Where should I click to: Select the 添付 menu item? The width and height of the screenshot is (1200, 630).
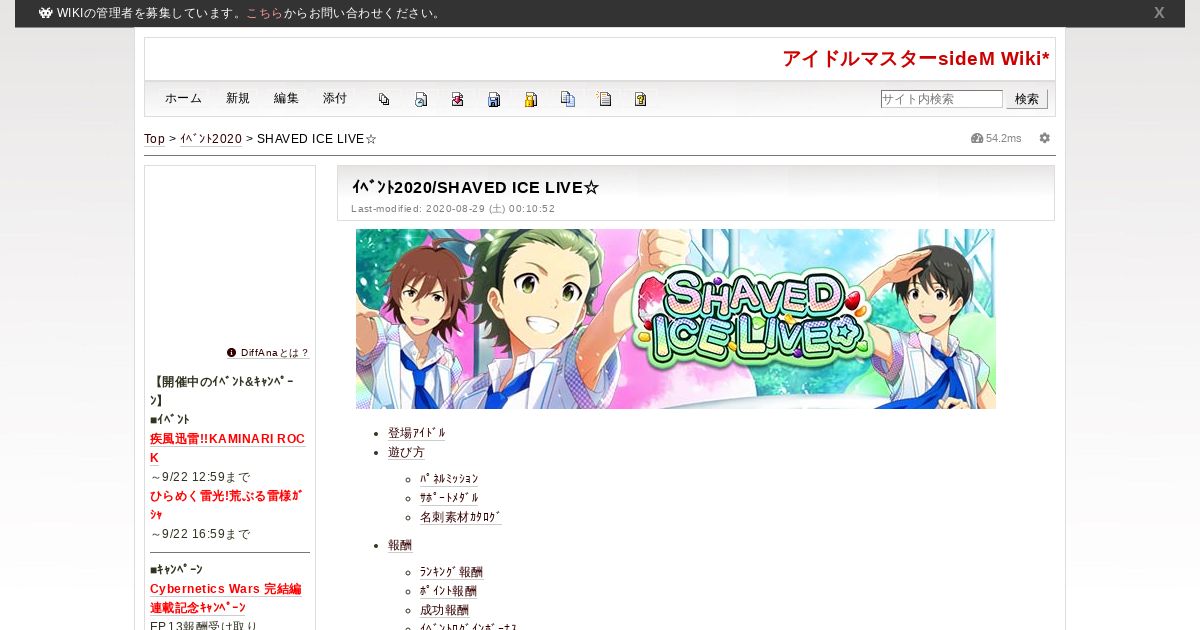335,99
